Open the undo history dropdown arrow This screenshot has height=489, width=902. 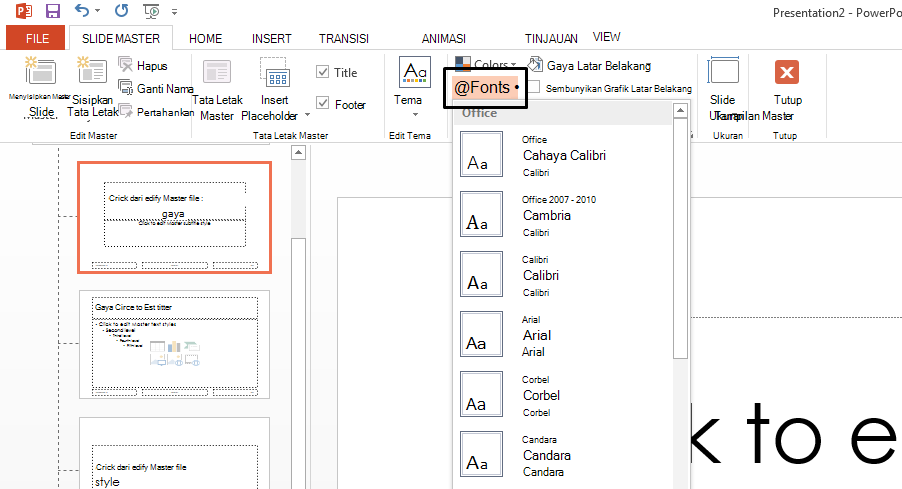(x=97, y=11)
